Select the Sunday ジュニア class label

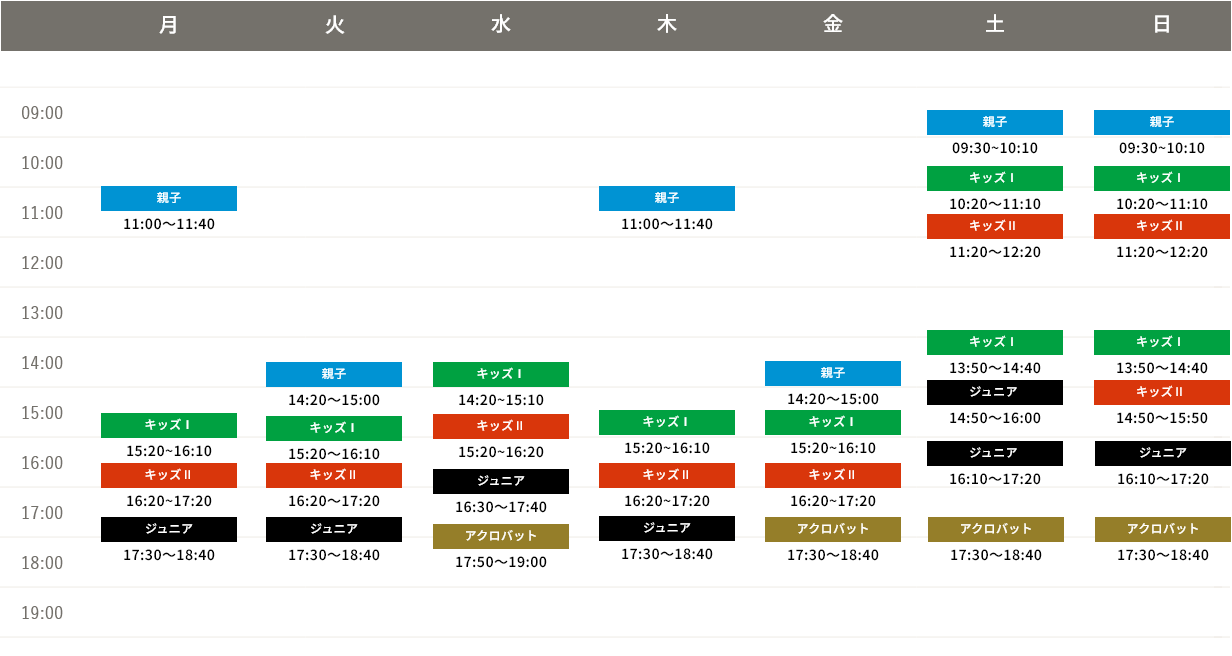(1162, 453)
